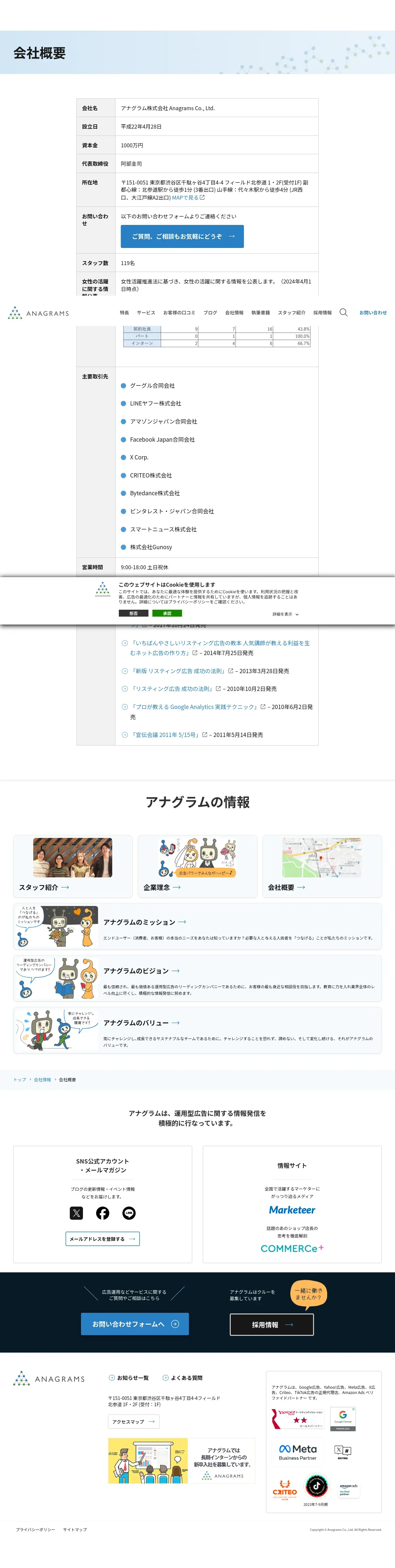Viewport: 395px width, 1568px height.
Task: Click the arrow icon beside お知らせ一覧
Action: click(x=112, y=1378)
